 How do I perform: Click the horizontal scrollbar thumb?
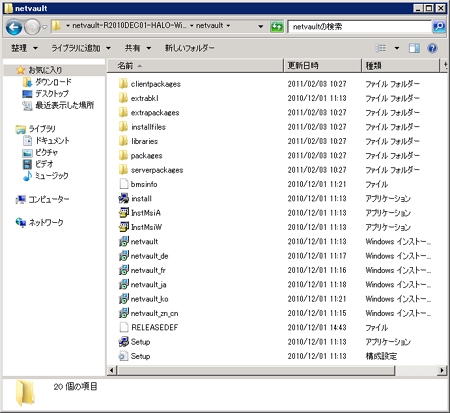tap(255, 370)
